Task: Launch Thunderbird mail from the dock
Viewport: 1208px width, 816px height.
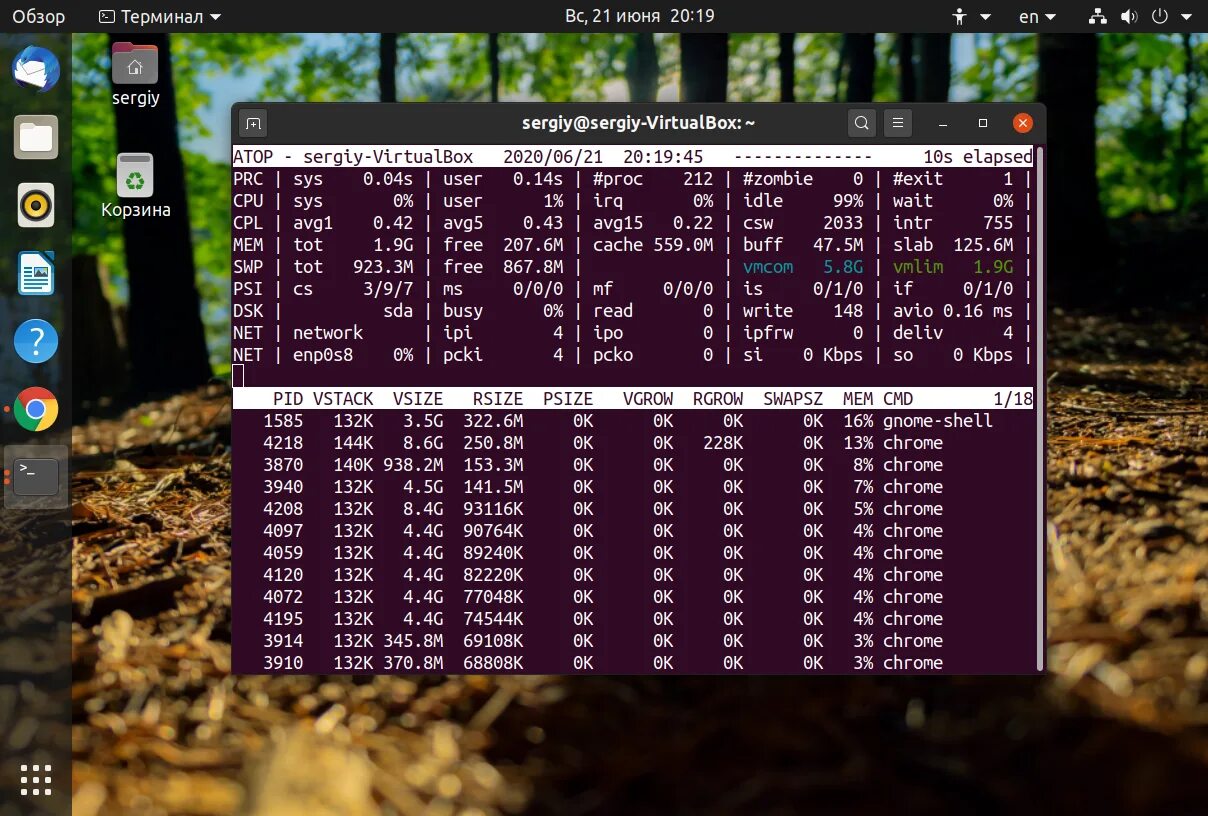Action: point(36,69)
